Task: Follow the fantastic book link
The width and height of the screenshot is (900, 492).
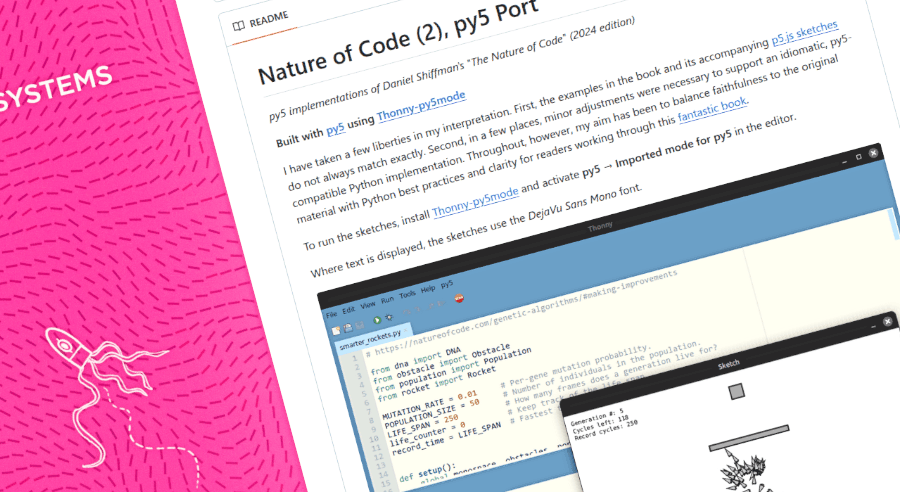Action: click(712, 110)
